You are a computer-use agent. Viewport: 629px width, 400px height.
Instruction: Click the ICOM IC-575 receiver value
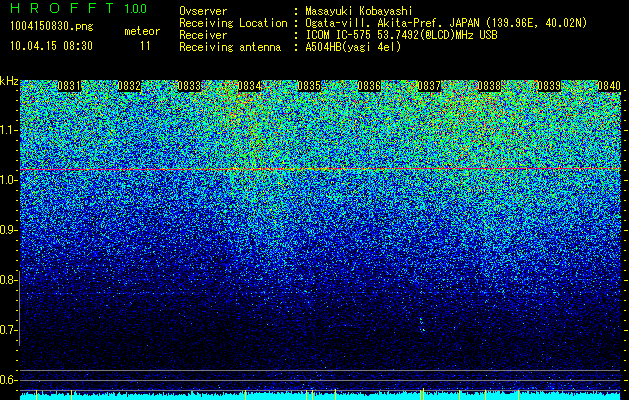tap(401, 35)
